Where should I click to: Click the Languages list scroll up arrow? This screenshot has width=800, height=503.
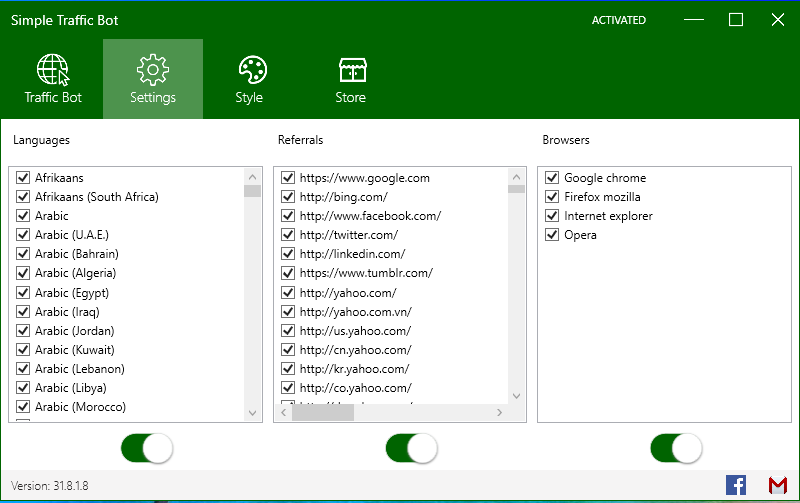(x=252, y=177)
